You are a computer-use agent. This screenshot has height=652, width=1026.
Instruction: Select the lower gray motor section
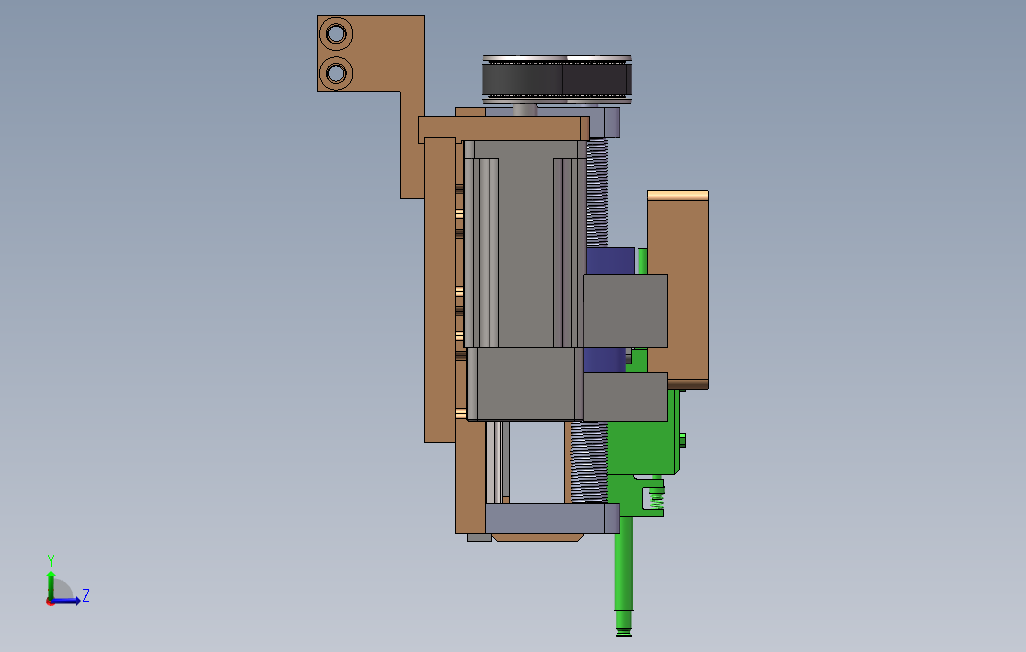(525, 384)
